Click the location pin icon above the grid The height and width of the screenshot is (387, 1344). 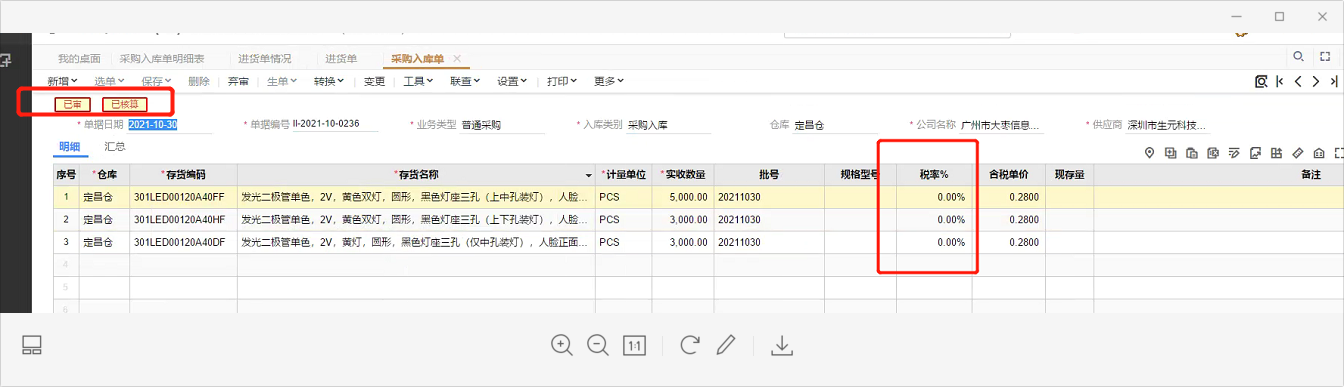point(1150,153)
